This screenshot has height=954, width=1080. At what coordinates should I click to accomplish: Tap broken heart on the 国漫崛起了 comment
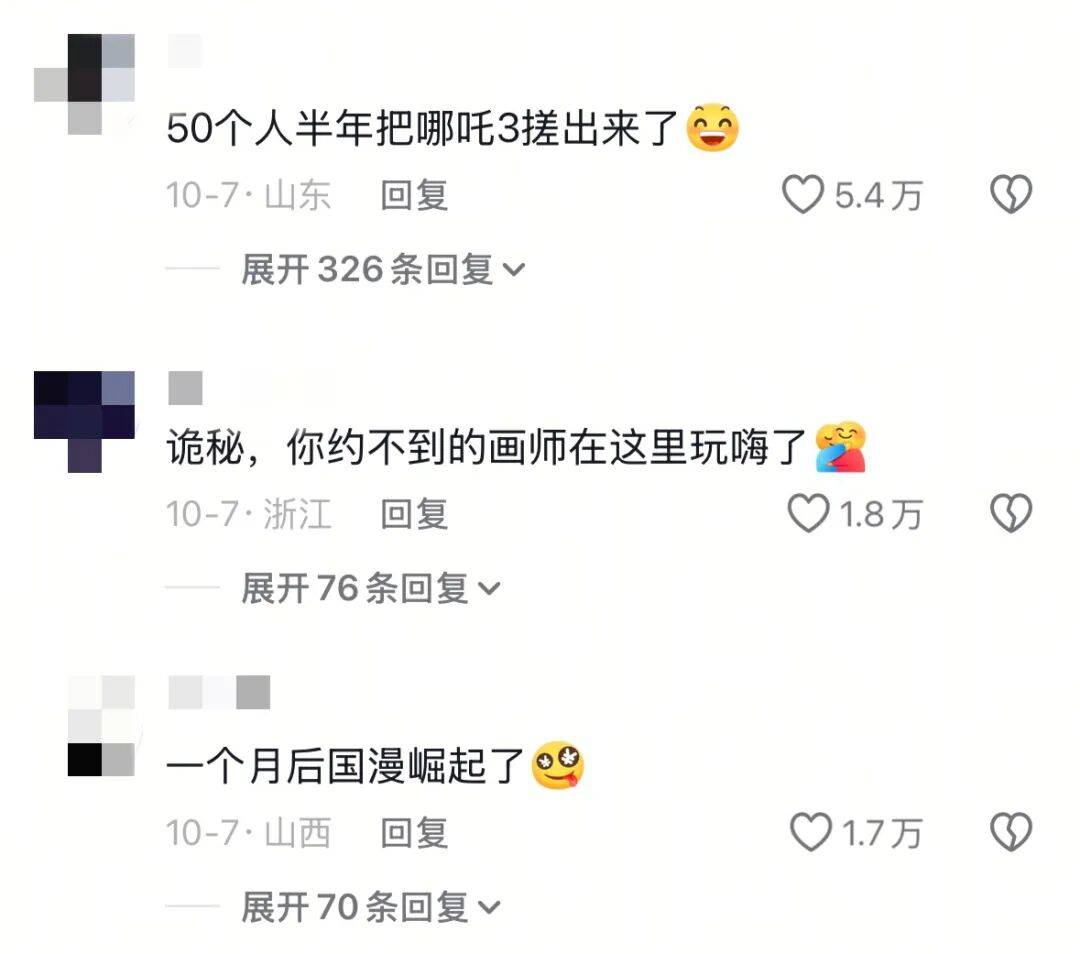(x=1011, y=832)
